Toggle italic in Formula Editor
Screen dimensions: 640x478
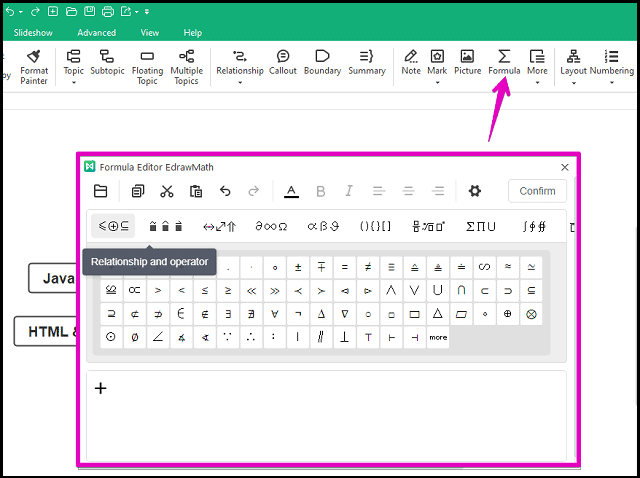pyautogui.click(x=349, y=191)
